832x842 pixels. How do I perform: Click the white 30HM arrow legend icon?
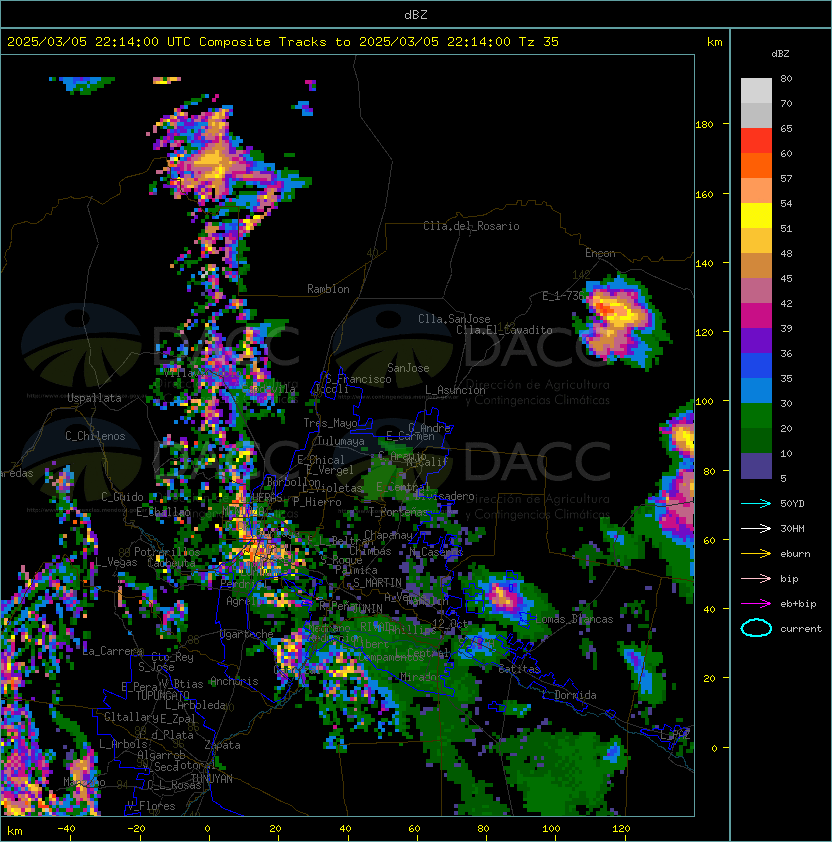coord(756,528)
